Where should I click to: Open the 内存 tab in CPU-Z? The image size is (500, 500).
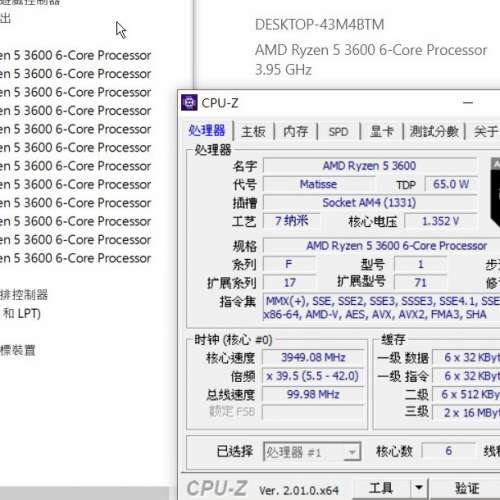[x=296, y=131]
